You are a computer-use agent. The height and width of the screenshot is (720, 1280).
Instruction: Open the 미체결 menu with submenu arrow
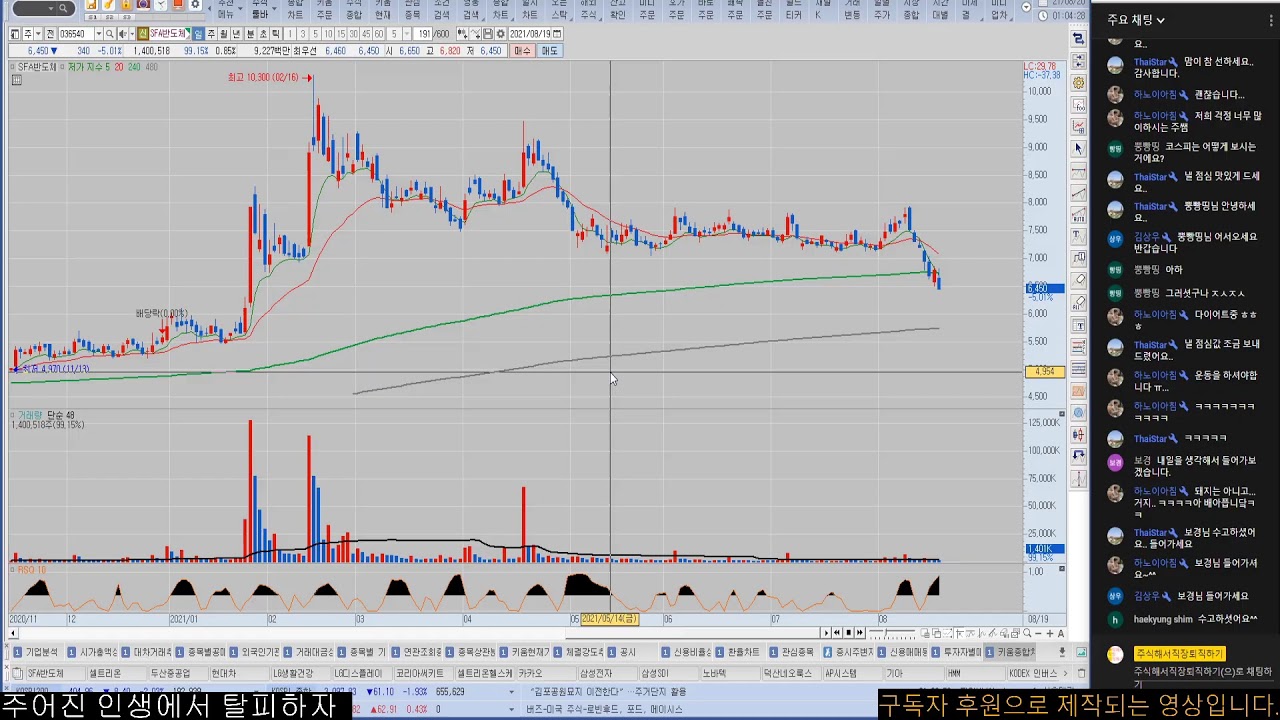969,10
